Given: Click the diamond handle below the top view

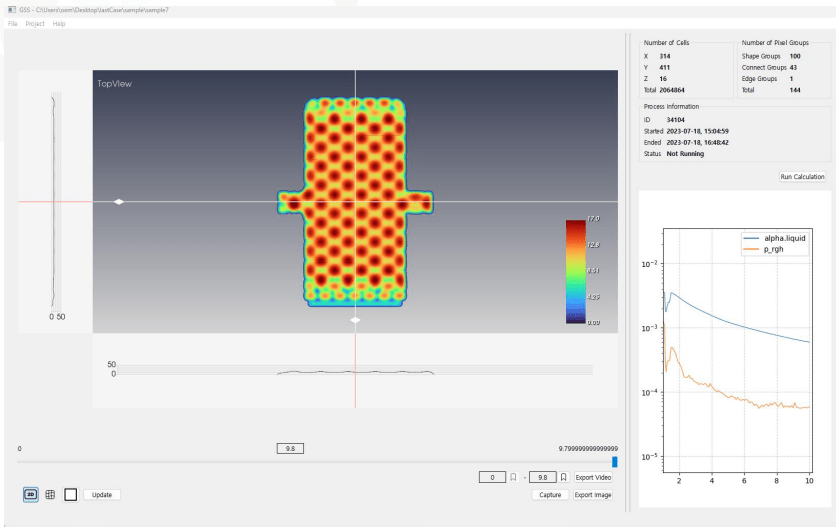Looking at the screenshot, I should pyautogui.click(x=355, y=320).
